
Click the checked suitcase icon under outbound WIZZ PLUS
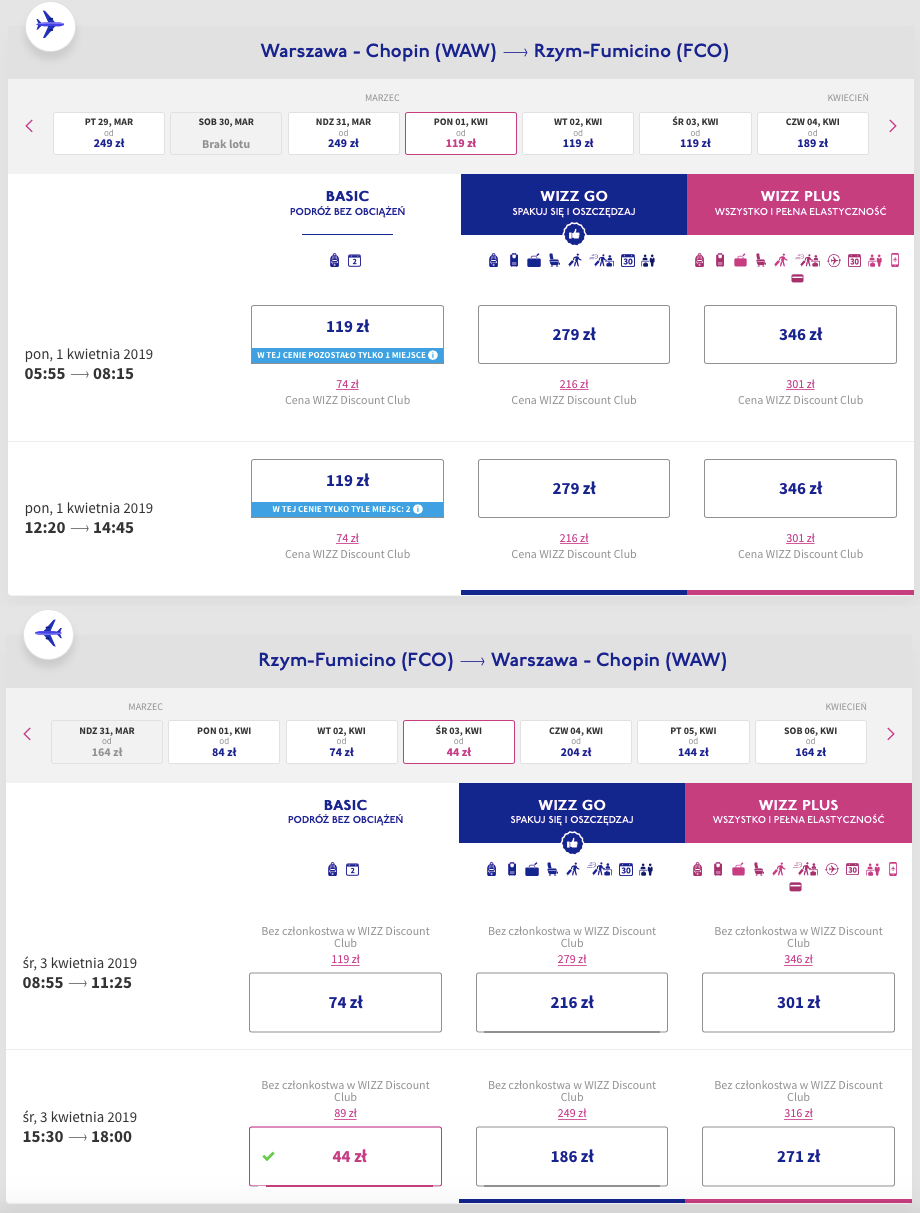coord(740,261)
